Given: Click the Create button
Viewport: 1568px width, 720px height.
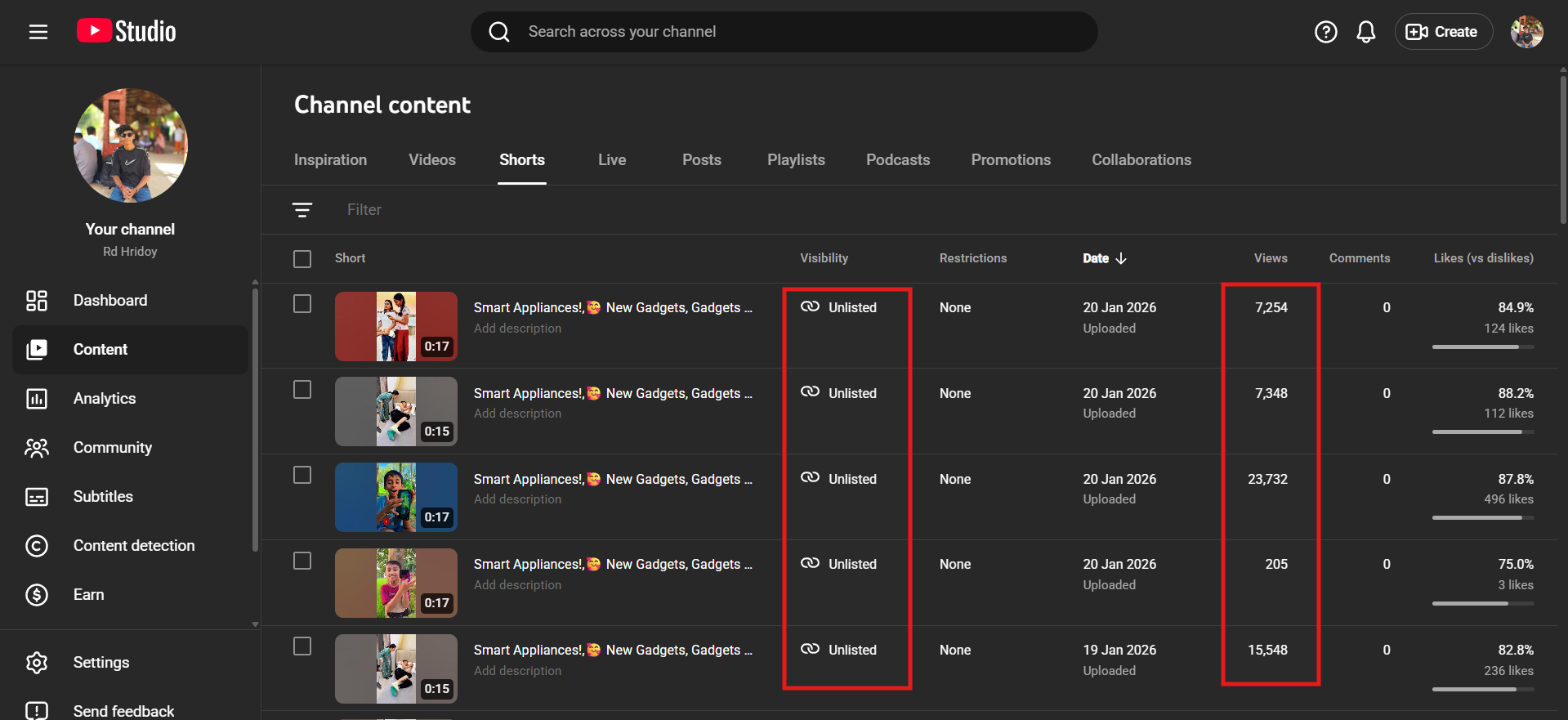Looking at the screenshot, I should click(x=1443, y=32).
